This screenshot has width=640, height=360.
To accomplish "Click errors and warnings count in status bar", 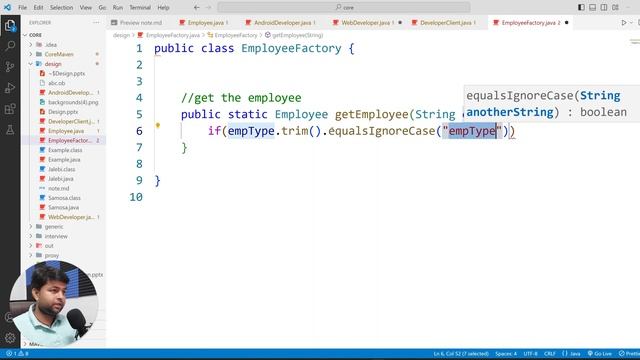I will [17, 353].
